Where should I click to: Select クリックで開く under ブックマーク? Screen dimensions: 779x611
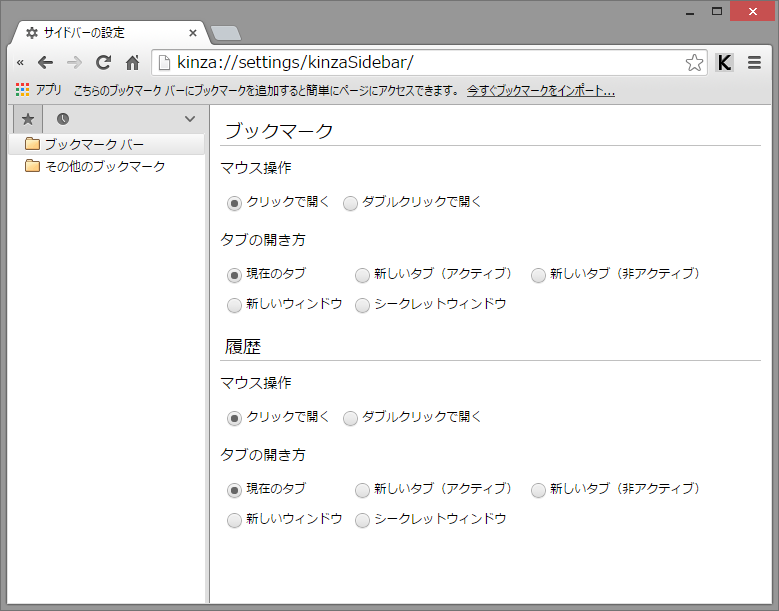click(234, 203)
